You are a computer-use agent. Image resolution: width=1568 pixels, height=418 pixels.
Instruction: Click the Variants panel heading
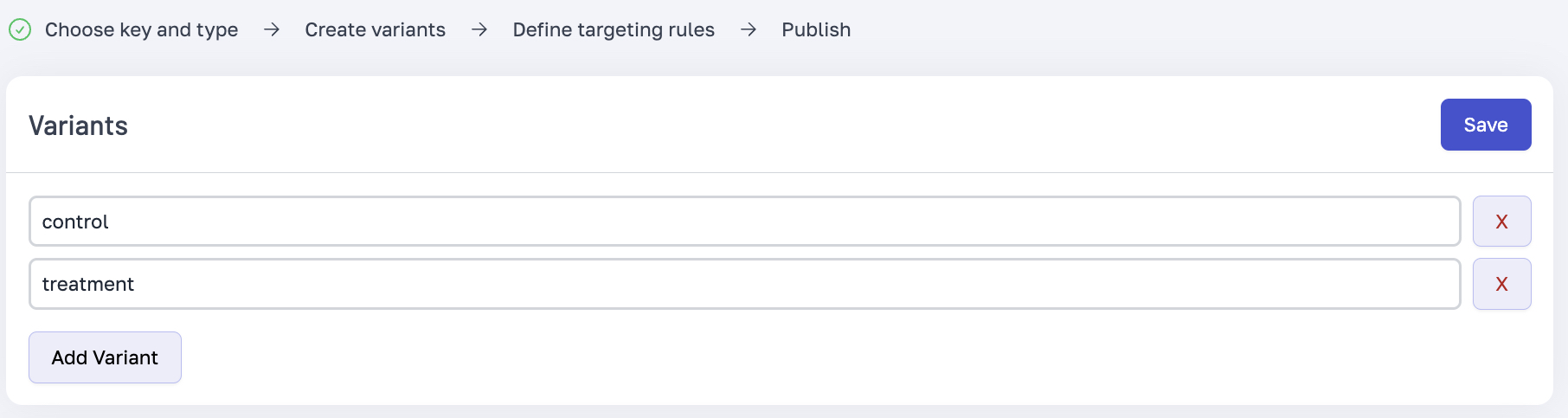[79, 126]
